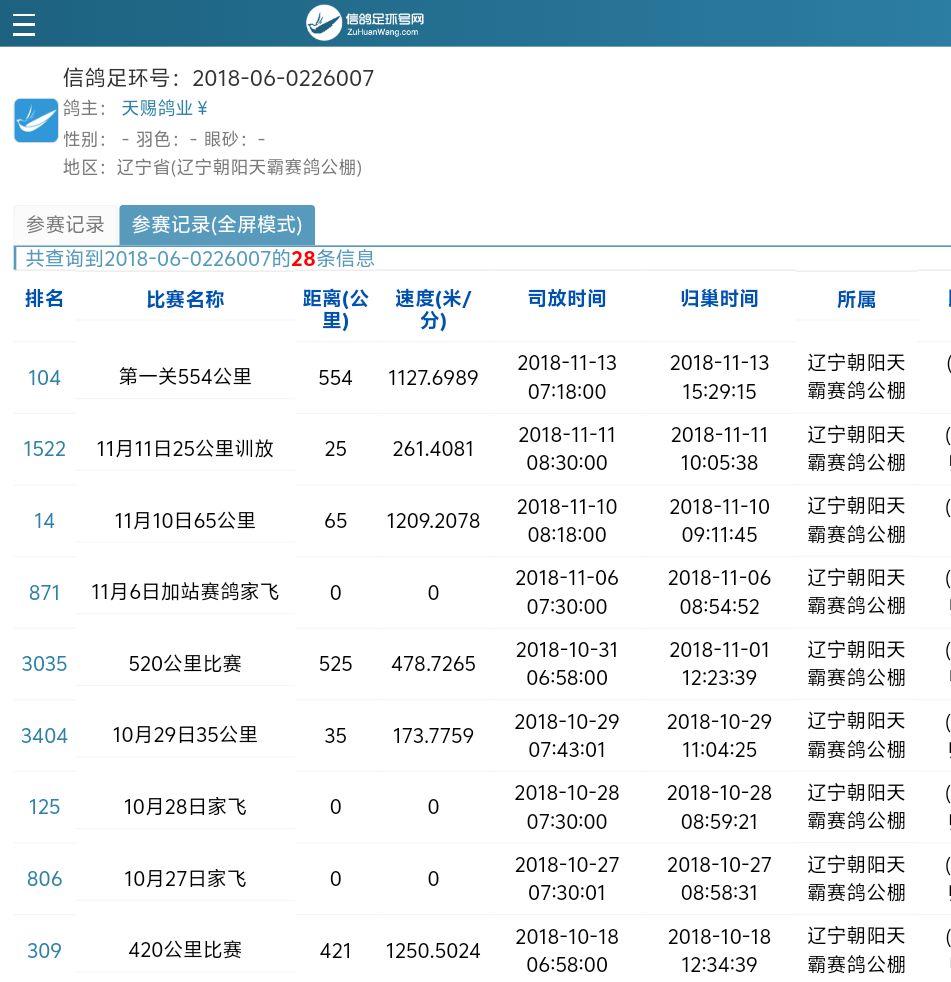Screen dimensions: 951x982
Task: Click the 排名 column header
Action: point(44,299)
